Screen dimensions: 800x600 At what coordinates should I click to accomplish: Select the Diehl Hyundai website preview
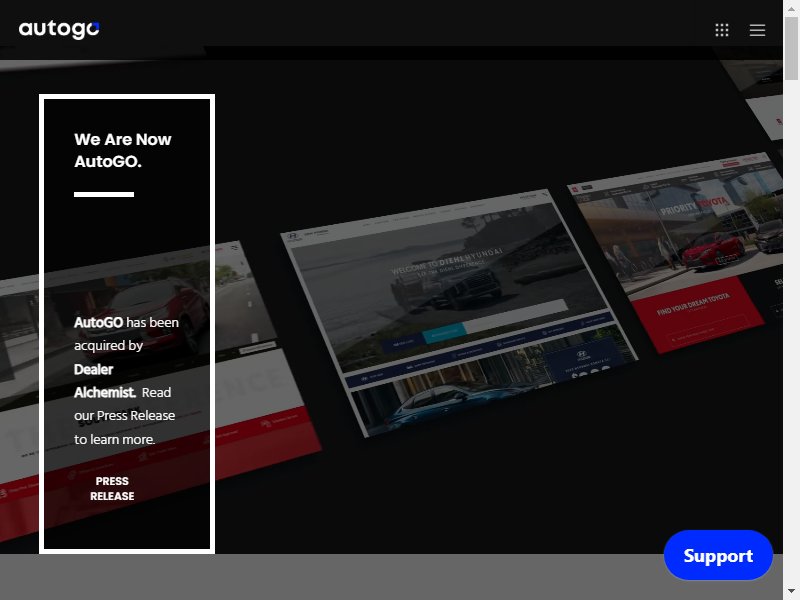(459, 312)
